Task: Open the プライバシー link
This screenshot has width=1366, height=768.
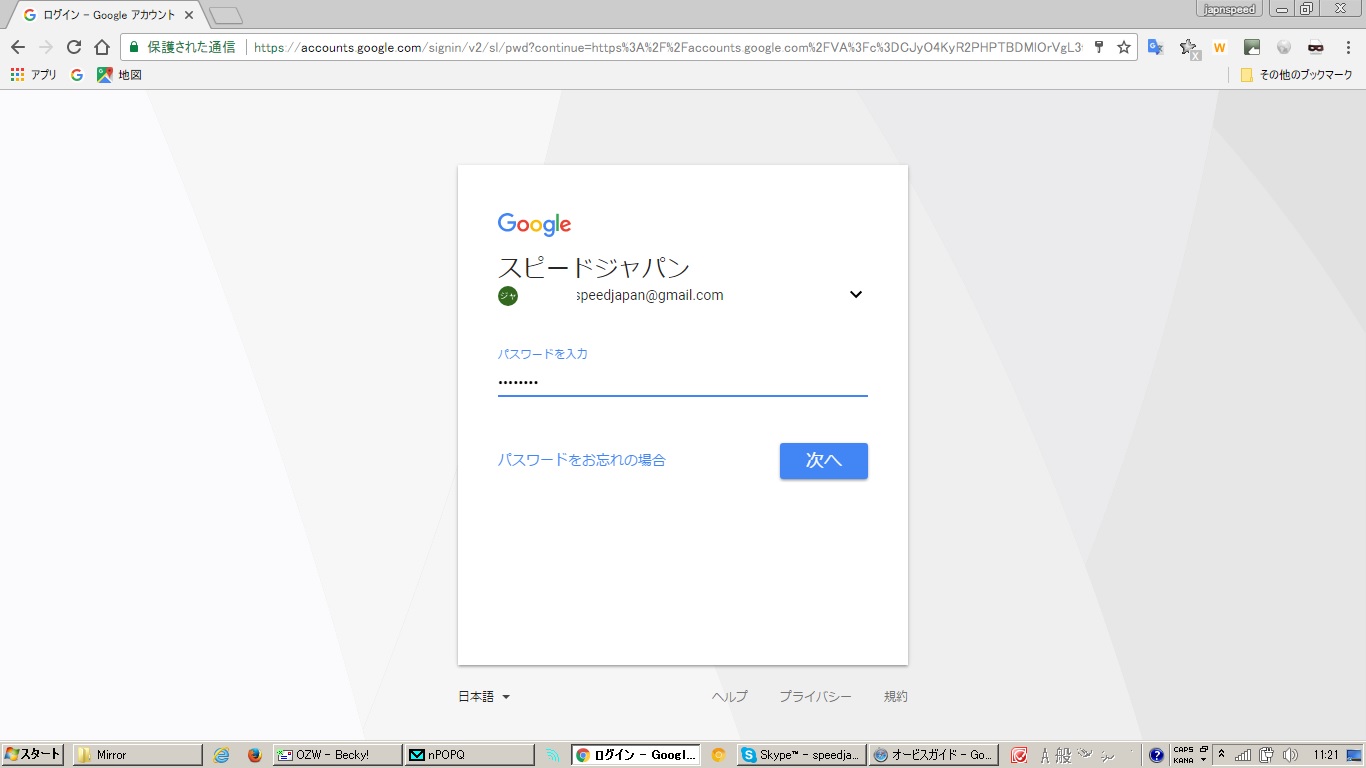Action: click(x=815, y=697)
